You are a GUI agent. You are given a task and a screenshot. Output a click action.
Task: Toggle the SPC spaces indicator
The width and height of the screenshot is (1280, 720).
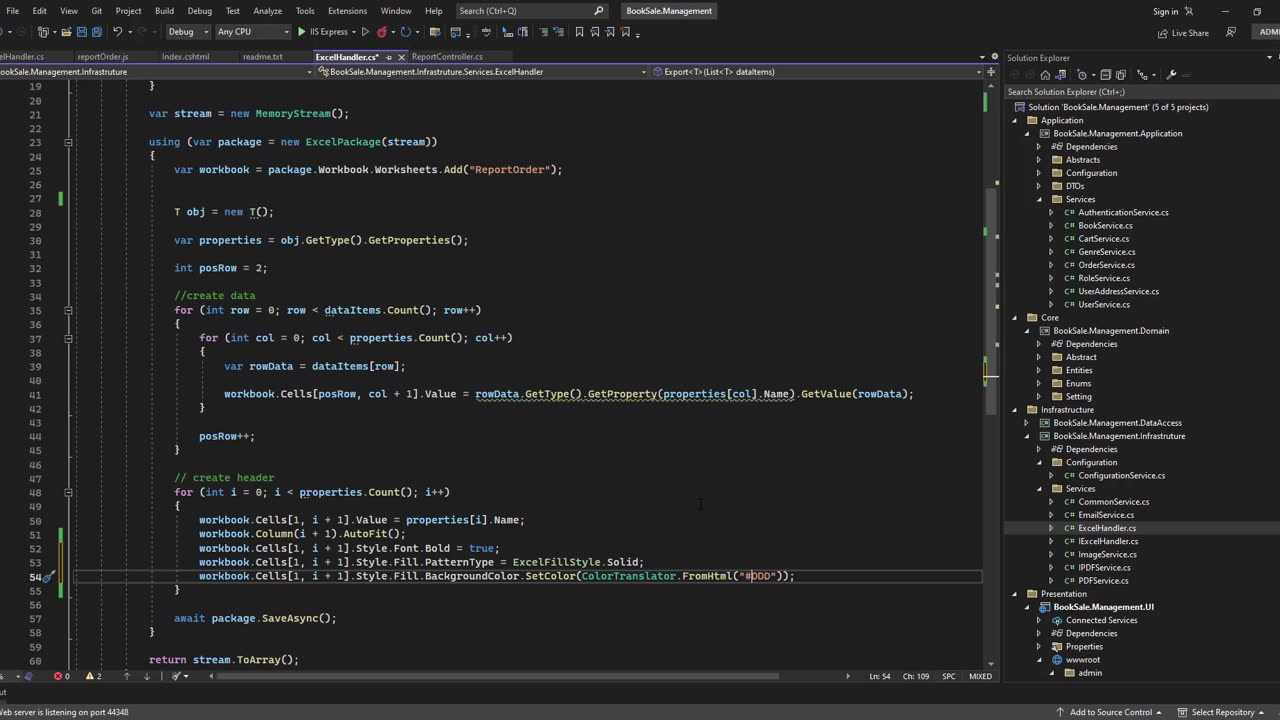pos(948,676)
